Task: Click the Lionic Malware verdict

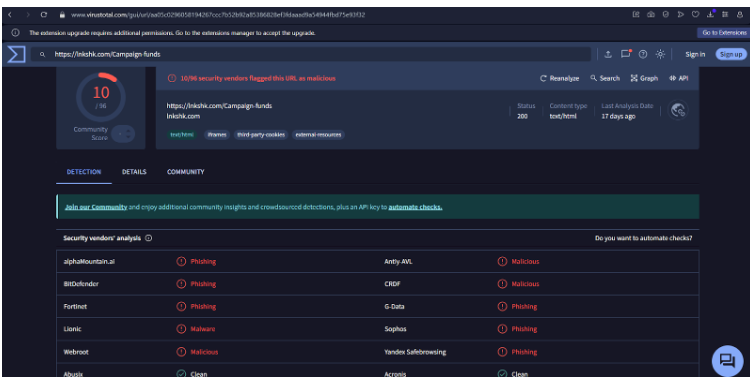Action: coord(196,329)
